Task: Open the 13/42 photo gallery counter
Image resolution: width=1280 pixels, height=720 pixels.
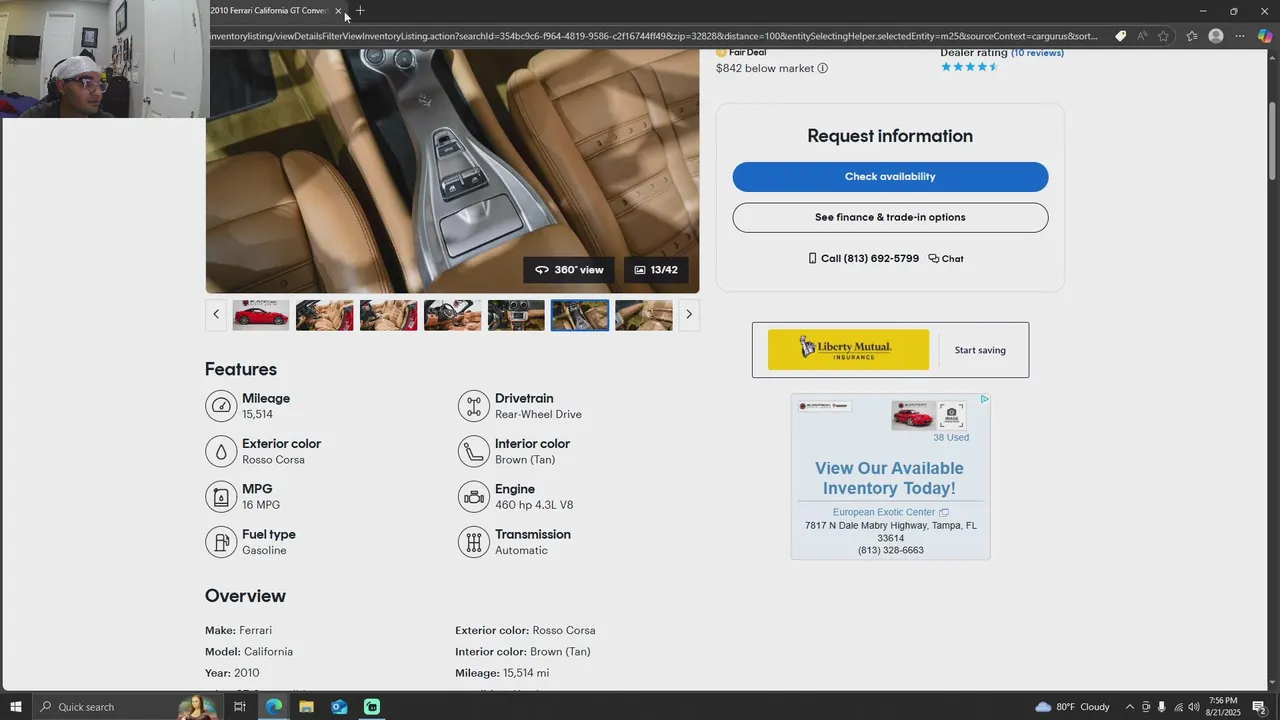Action: click(656, 270)
